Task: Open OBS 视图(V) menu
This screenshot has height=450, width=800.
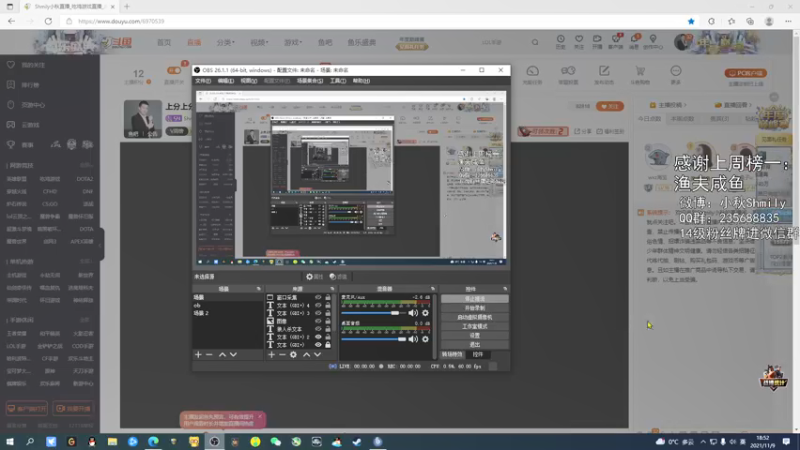Action: (248, 81)
